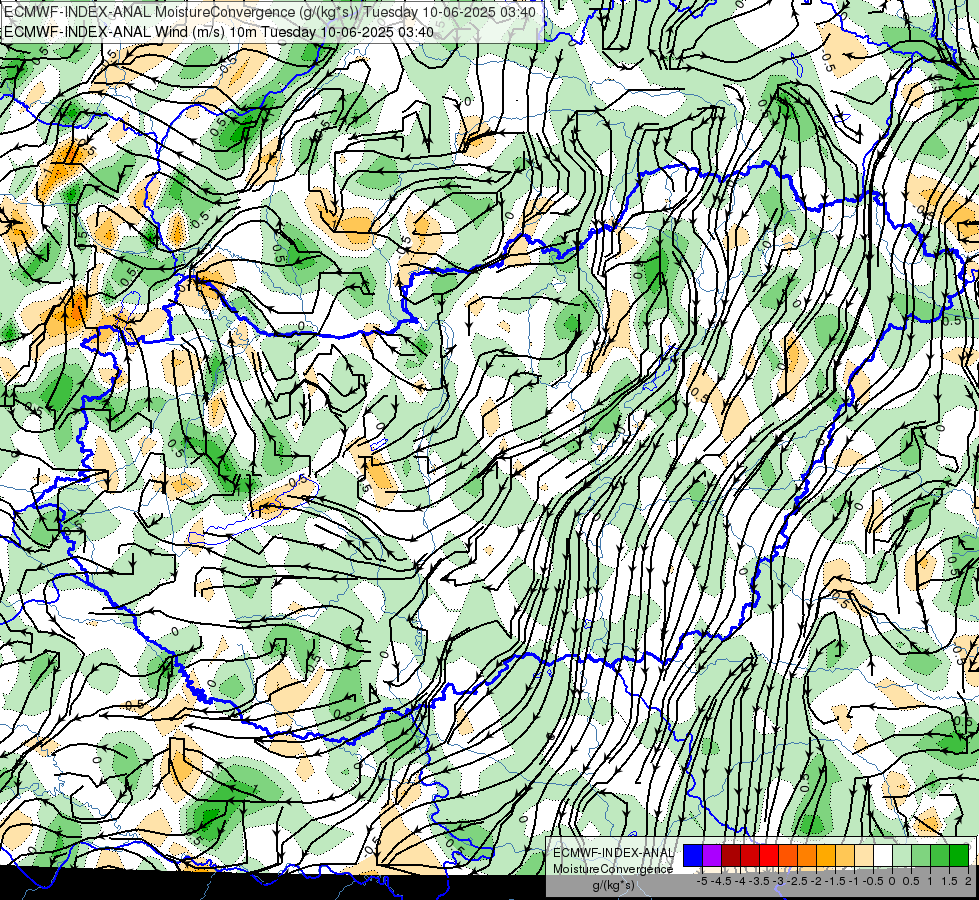Click the Wind (m/s) 10m title line
The height and width of the screenshot is (900, 979).
pos(219,31)
